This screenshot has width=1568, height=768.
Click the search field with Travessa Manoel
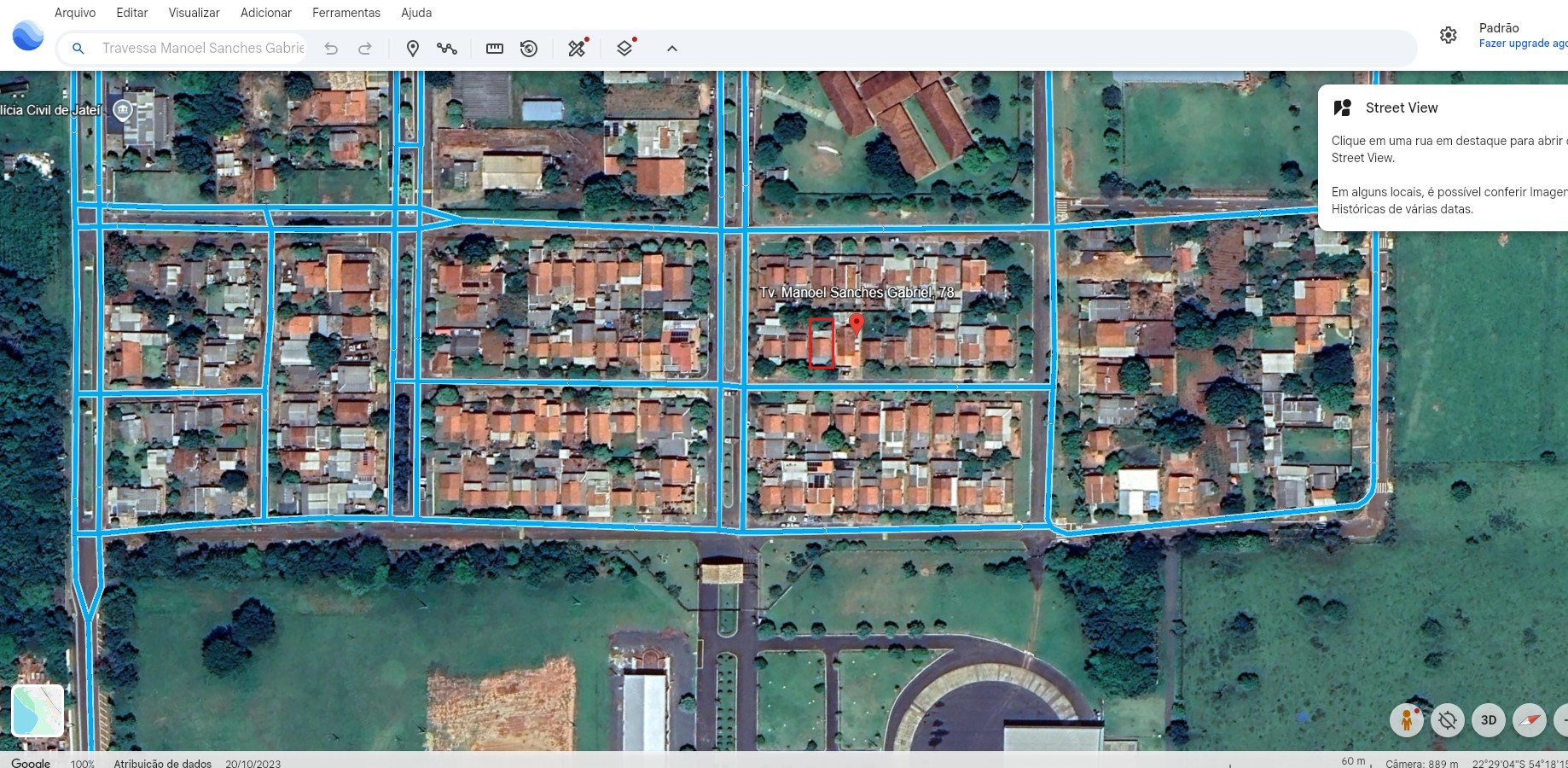click(203, 49)
